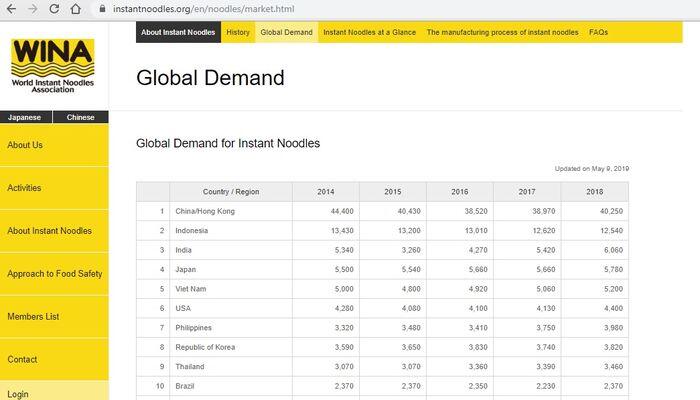This screenshot has height=400, width=700.
Task: Click the India row label
Action: pos(183,250)
